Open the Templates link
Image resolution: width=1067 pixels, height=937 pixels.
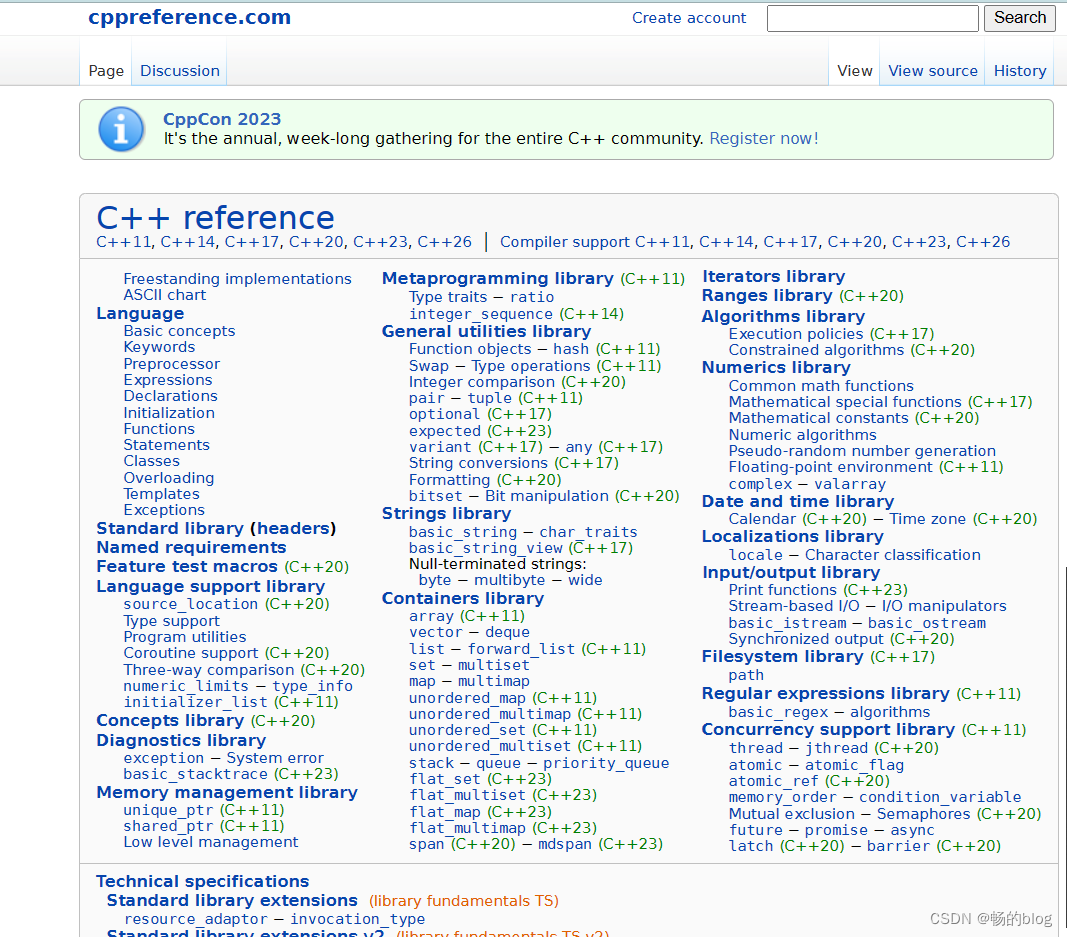(x=161, y=494)
